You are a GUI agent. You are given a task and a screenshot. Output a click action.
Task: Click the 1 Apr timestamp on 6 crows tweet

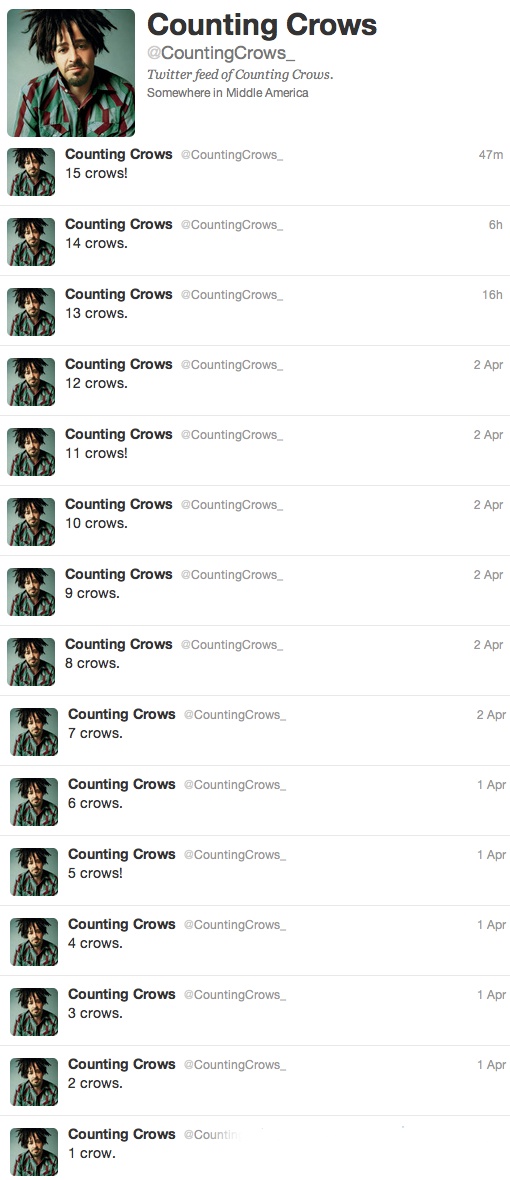tap(491, 785)
